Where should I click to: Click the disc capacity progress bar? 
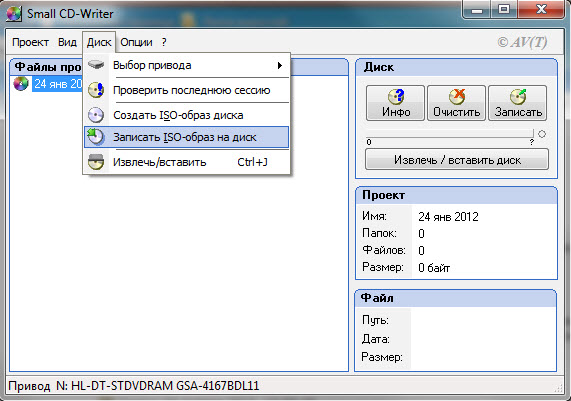tap(450, 135)
